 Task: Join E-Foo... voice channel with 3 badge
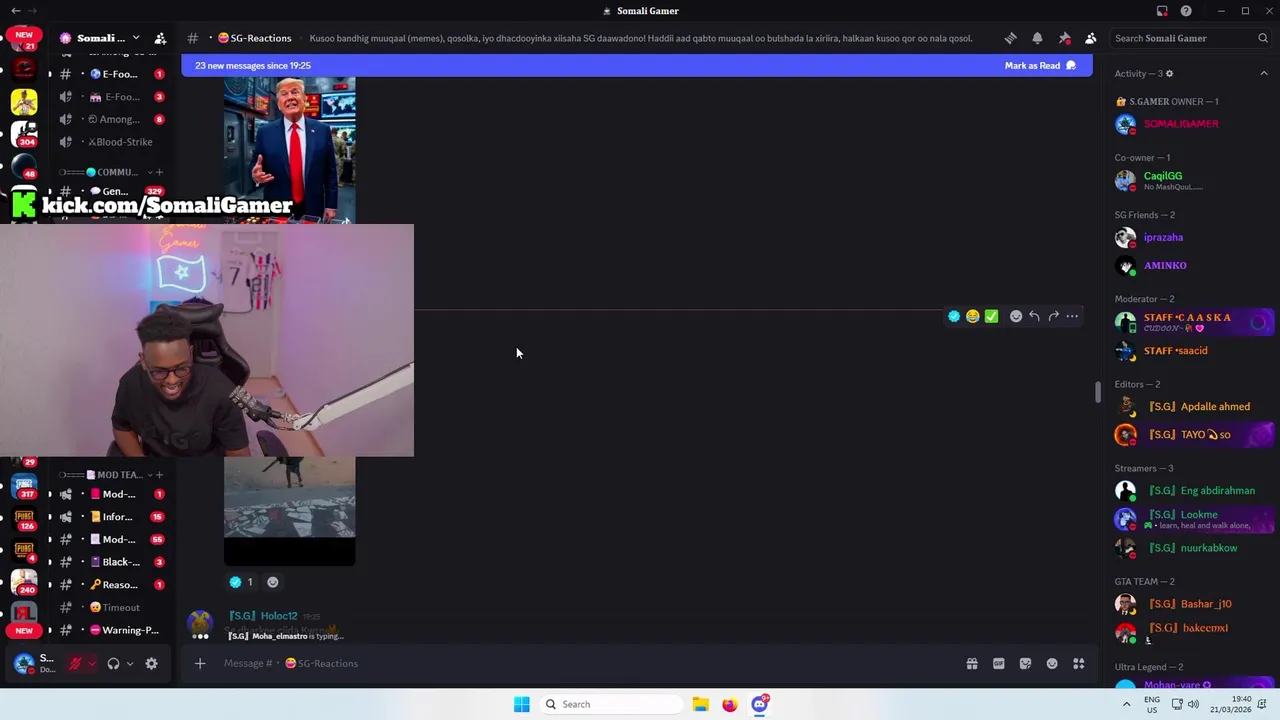tap(111, 97)
